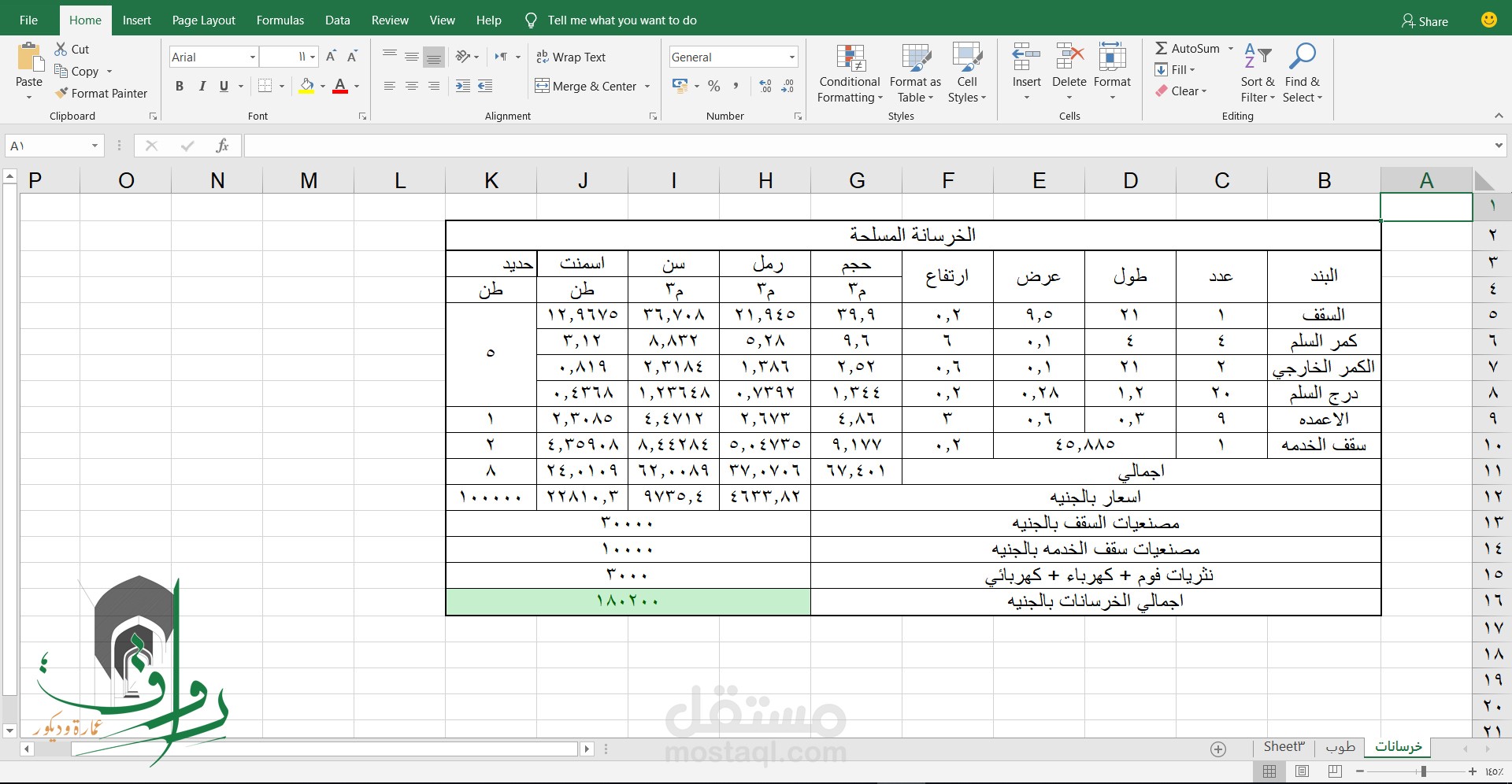Image resolution: width=1512 pixels, height=784 pixels.
Task: Apply borders using the Borders icon
Action: point(265,86)
